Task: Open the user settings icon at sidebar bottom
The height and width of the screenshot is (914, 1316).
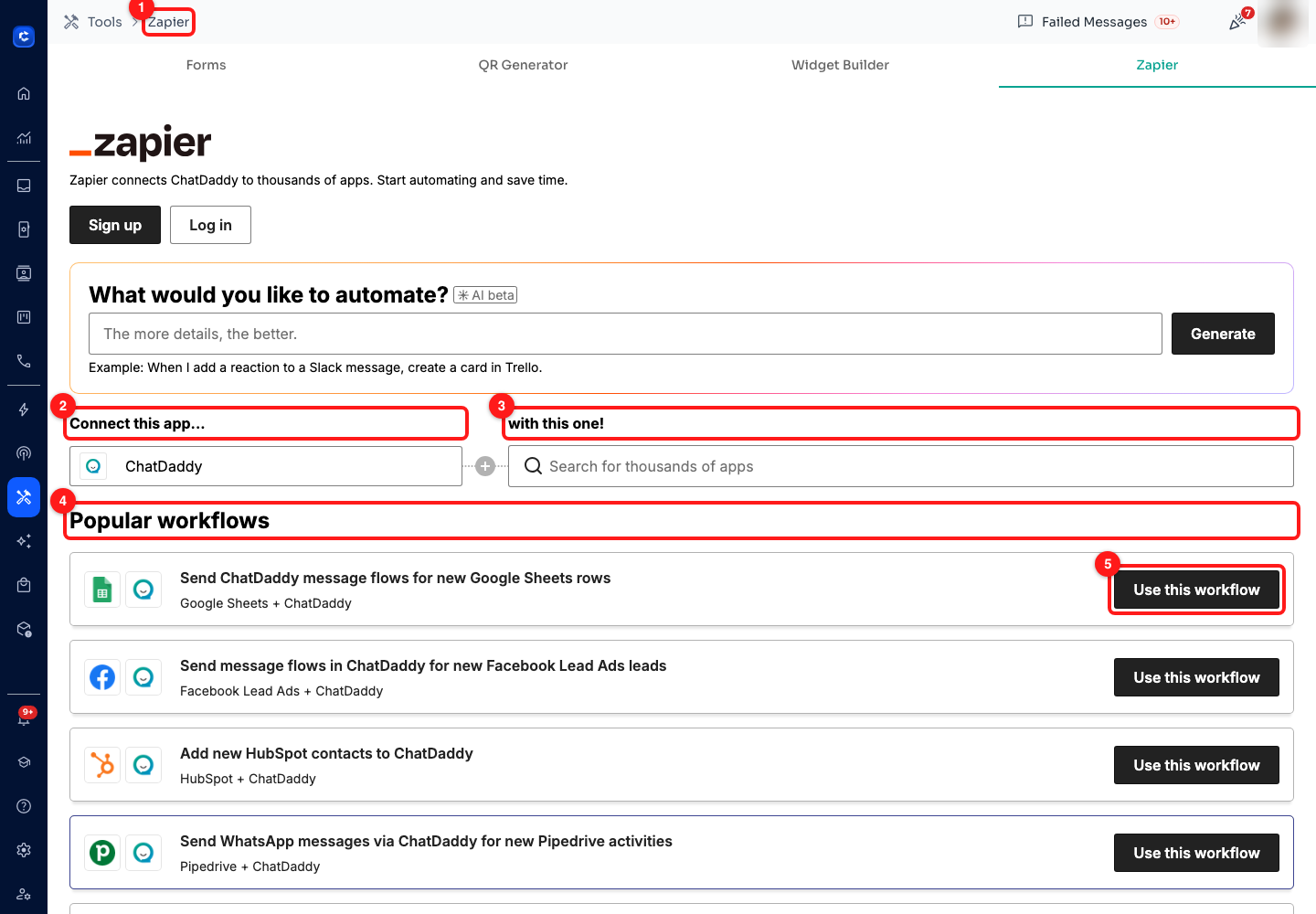Action: [x=24, y=894]
